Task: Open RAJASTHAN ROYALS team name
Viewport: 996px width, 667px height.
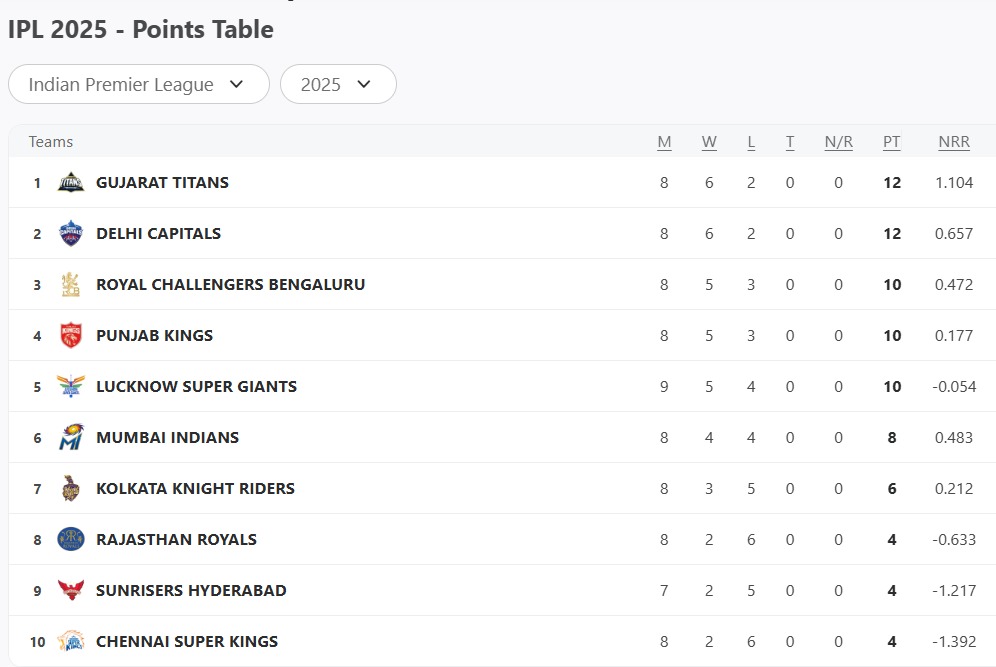Action: pos(176,539)
